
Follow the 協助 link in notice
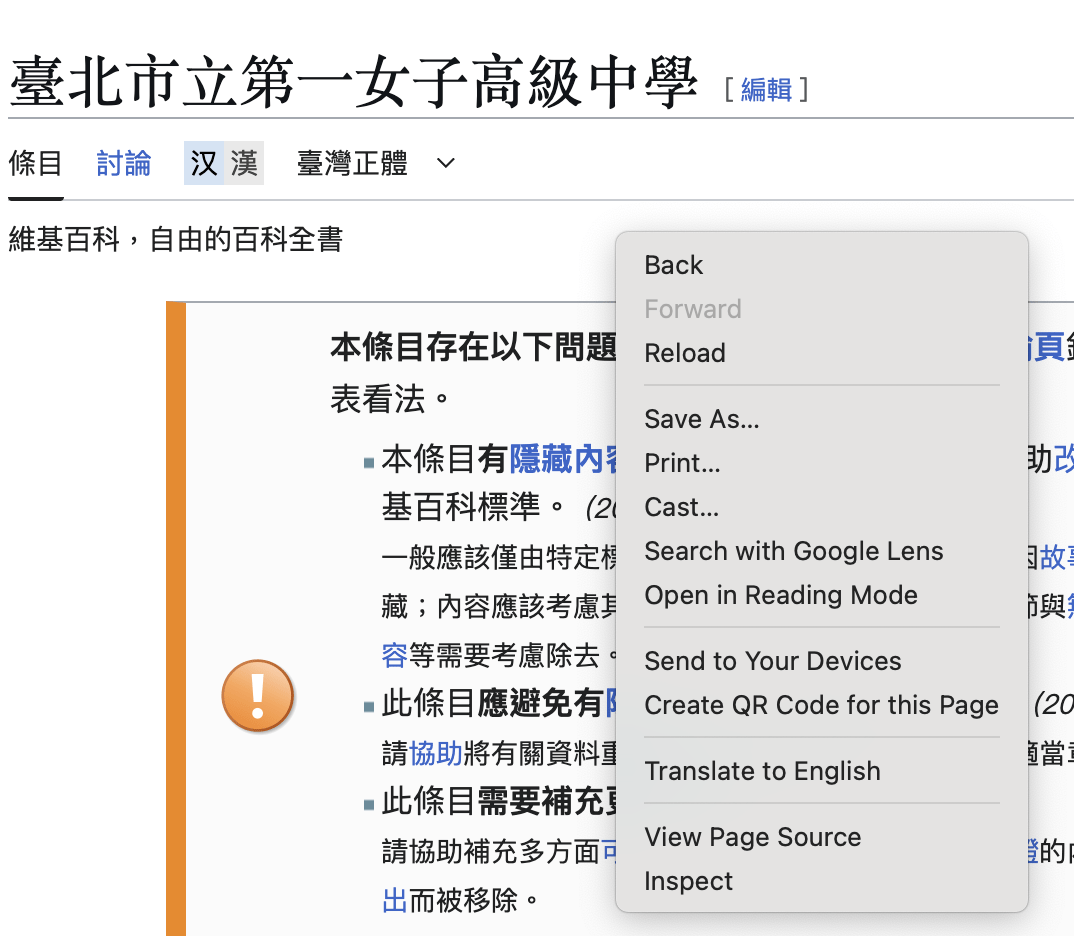click(x=436, y=753)
